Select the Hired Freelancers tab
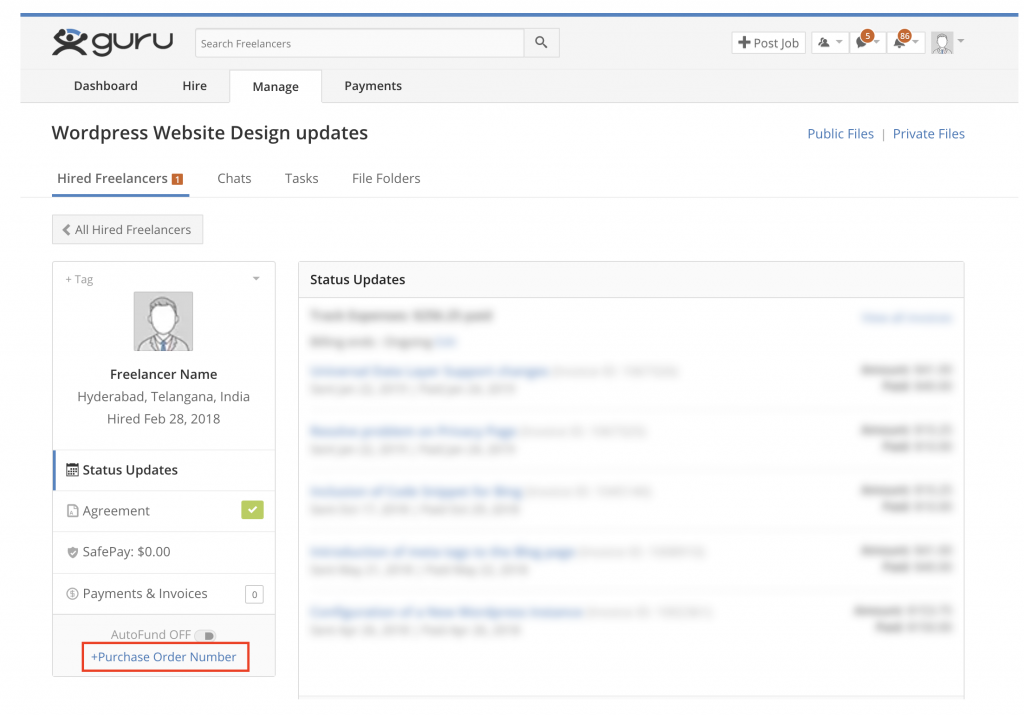Image resolution: width=1024 pixels, height=716 pixels. [x=120, y=179]
